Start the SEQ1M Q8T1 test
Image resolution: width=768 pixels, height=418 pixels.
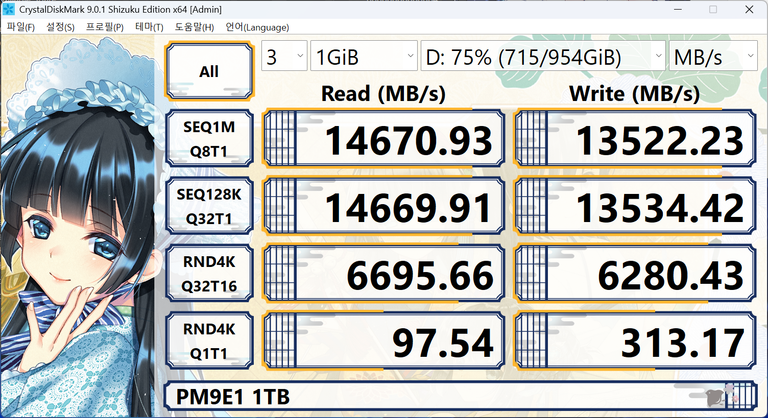tap(209, 139)
